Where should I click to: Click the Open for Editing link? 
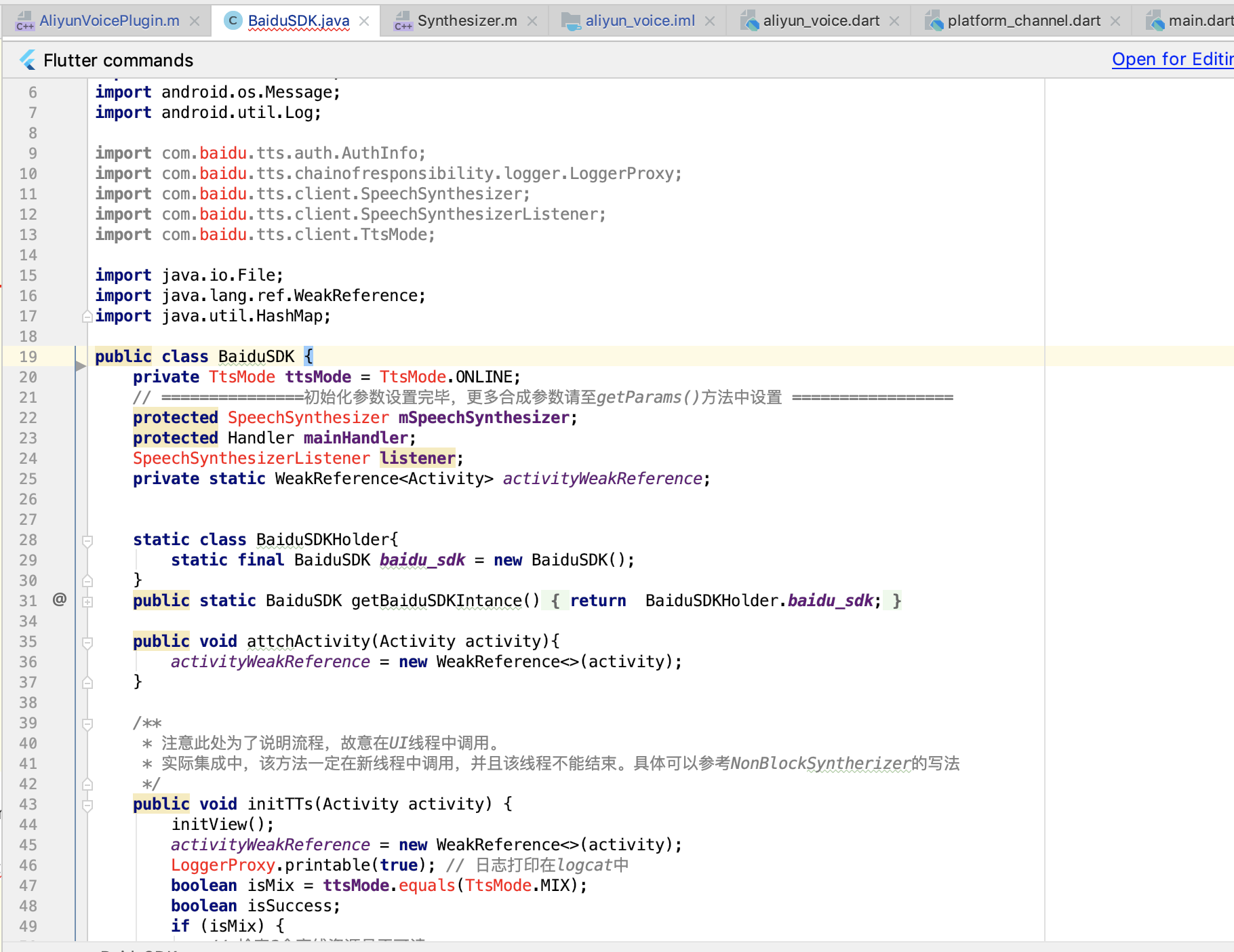1172,59
